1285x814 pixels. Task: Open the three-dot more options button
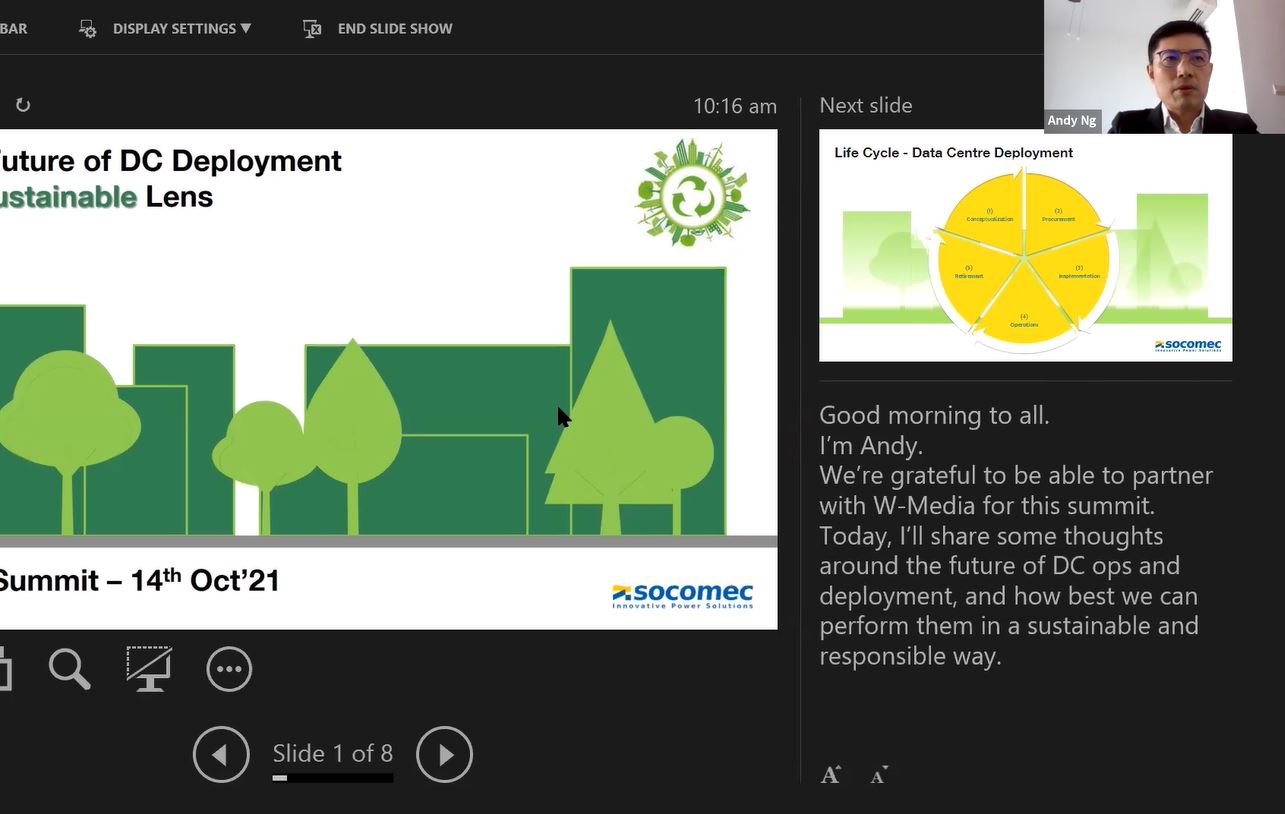click(229, 669)
